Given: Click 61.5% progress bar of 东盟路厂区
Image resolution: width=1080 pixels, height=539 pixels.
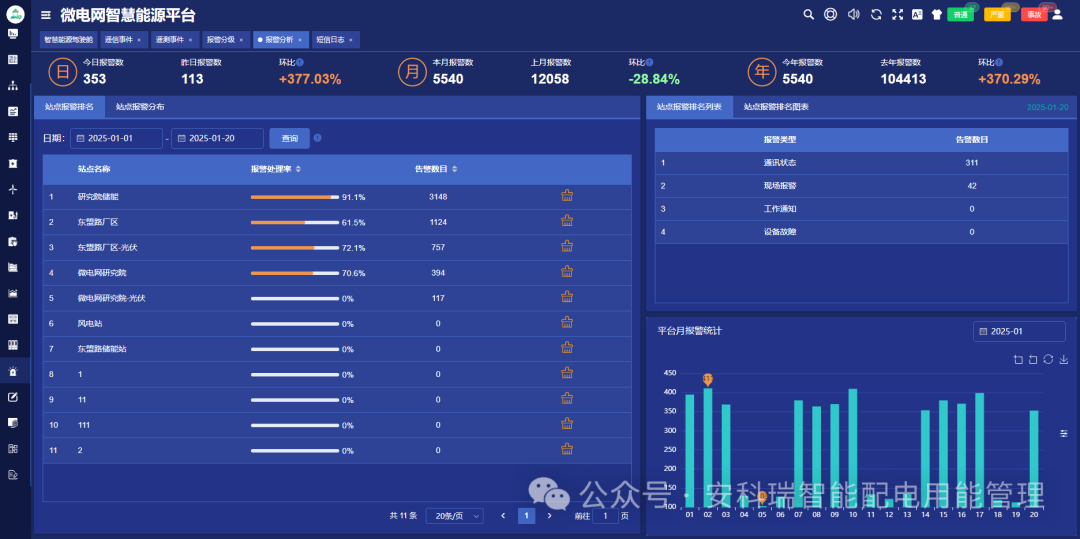Looking at the screenshot, I should tap(295, 222).
